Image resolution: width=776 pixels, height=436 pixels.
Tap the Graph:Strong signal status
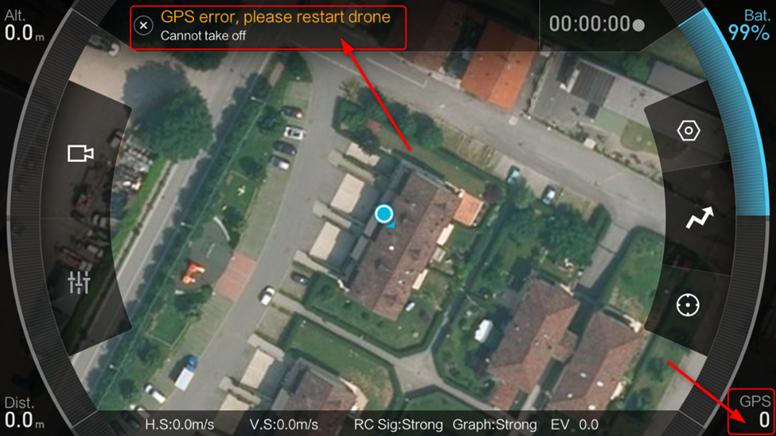(x=494, y=425)
